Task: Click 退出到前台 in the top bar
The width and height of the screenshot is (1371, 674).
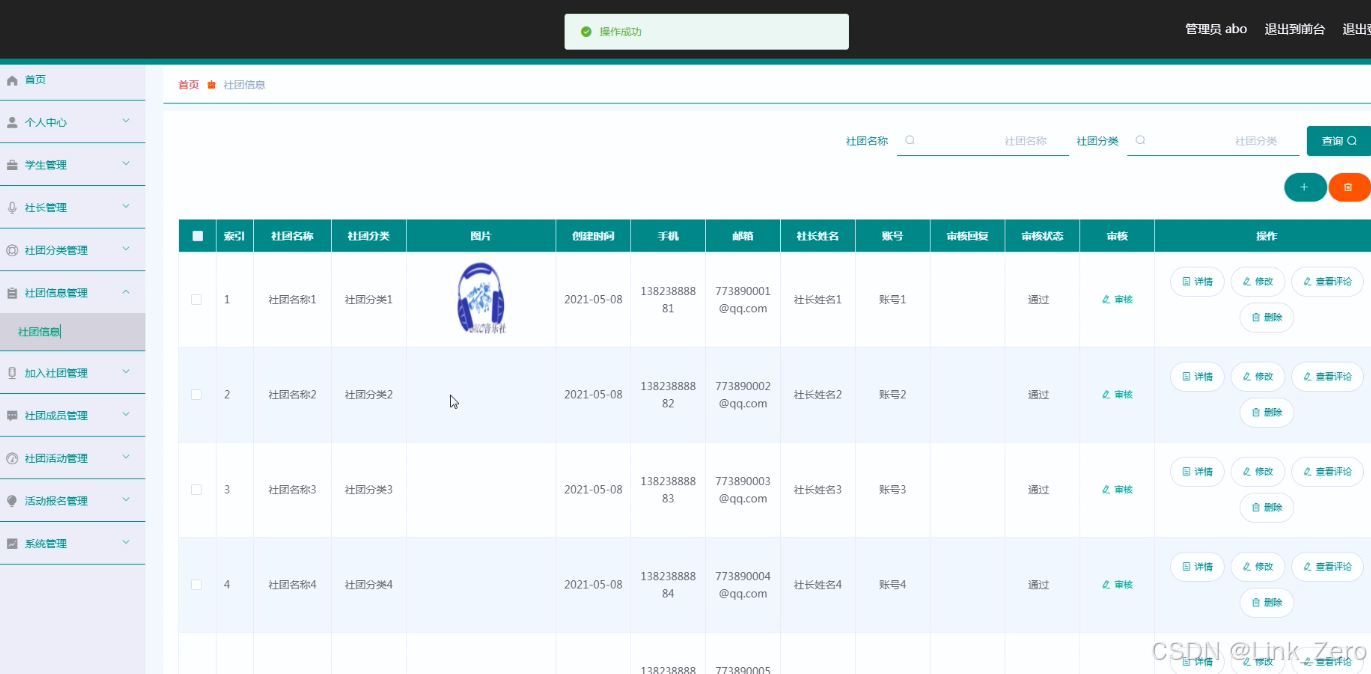Action: point(1295,29)
